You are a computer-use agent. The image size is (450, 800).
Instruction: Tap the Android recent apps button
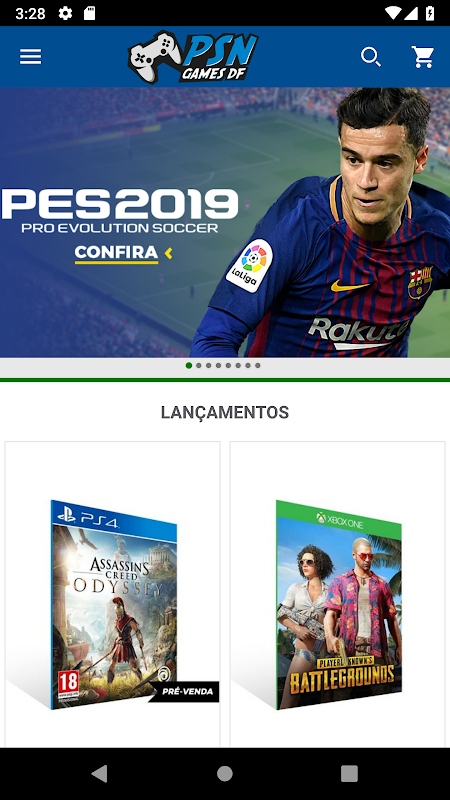pos(349,773)
